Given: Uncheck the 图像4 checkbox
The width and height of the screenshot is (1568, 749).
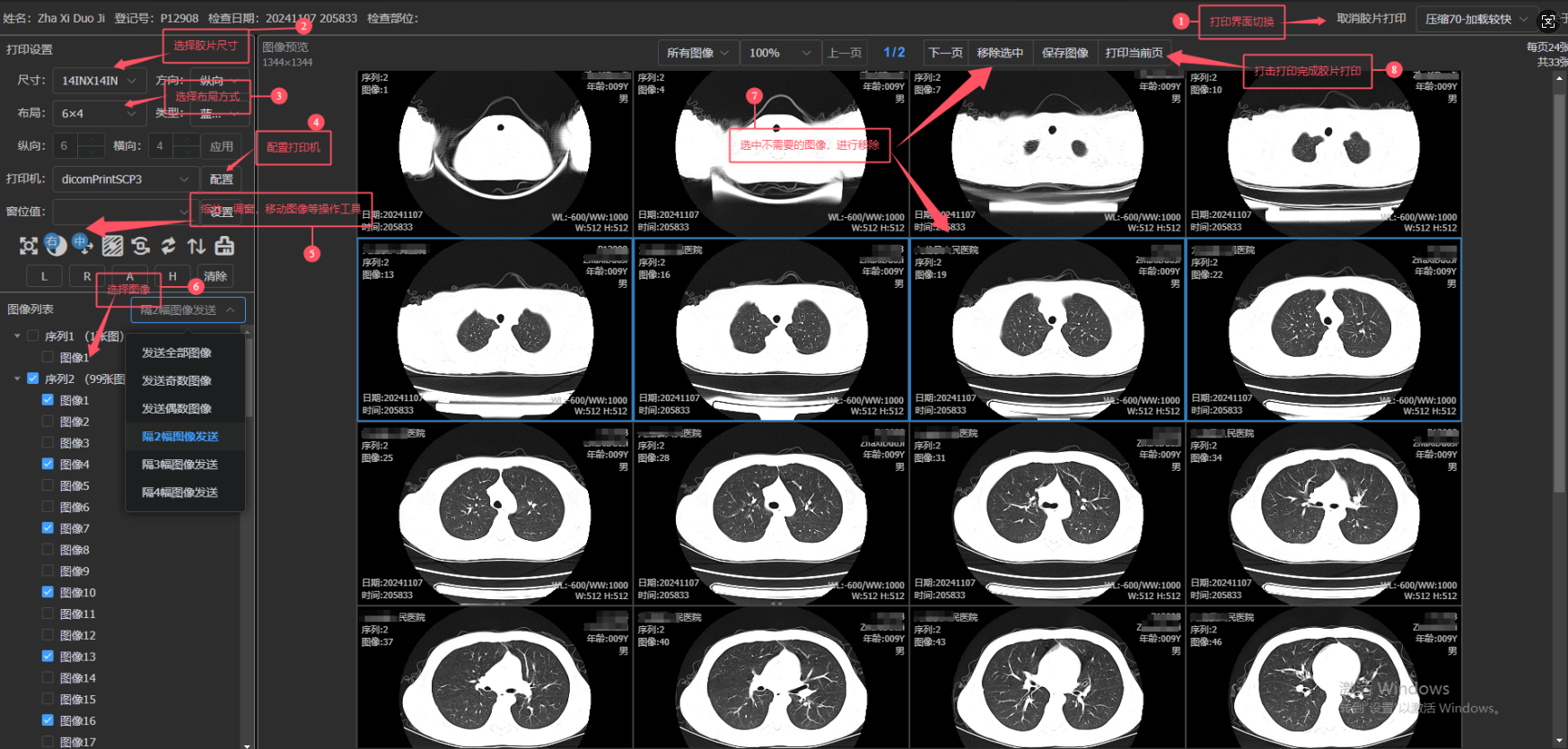Looking at the screenshot, I should tap(48, 465).
